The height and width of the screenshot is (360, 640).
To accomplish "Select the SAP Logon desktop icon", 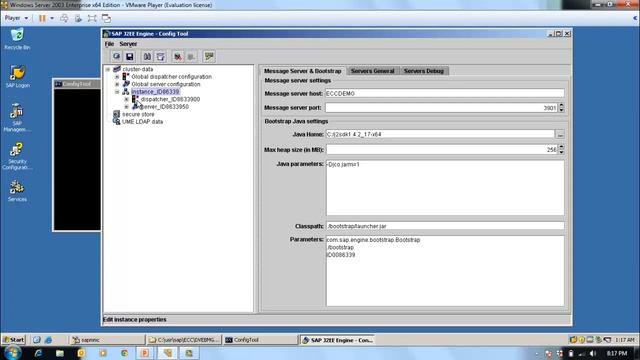I will tap(18, 77).
